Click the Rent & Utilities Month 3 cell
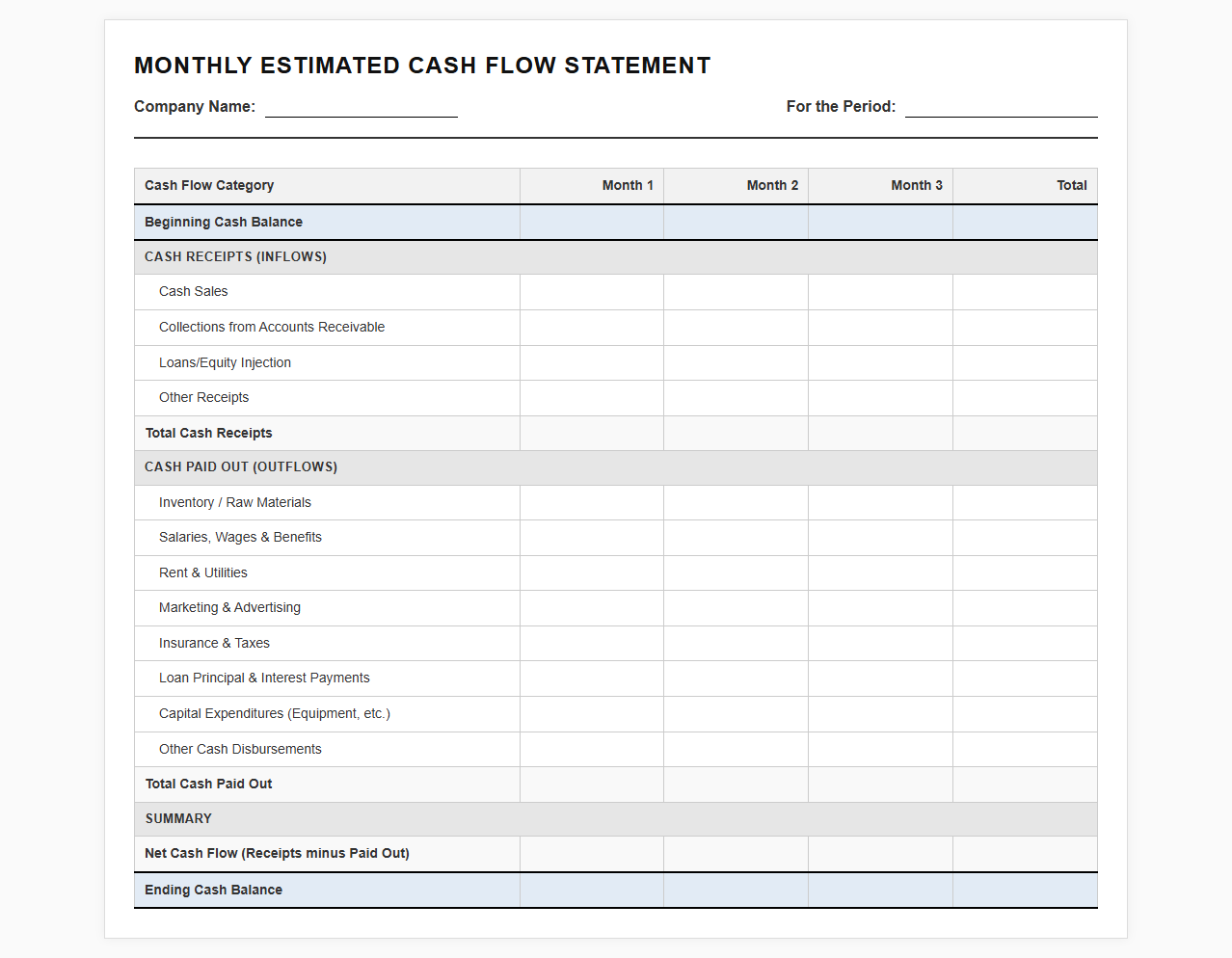 coord(881,573)
